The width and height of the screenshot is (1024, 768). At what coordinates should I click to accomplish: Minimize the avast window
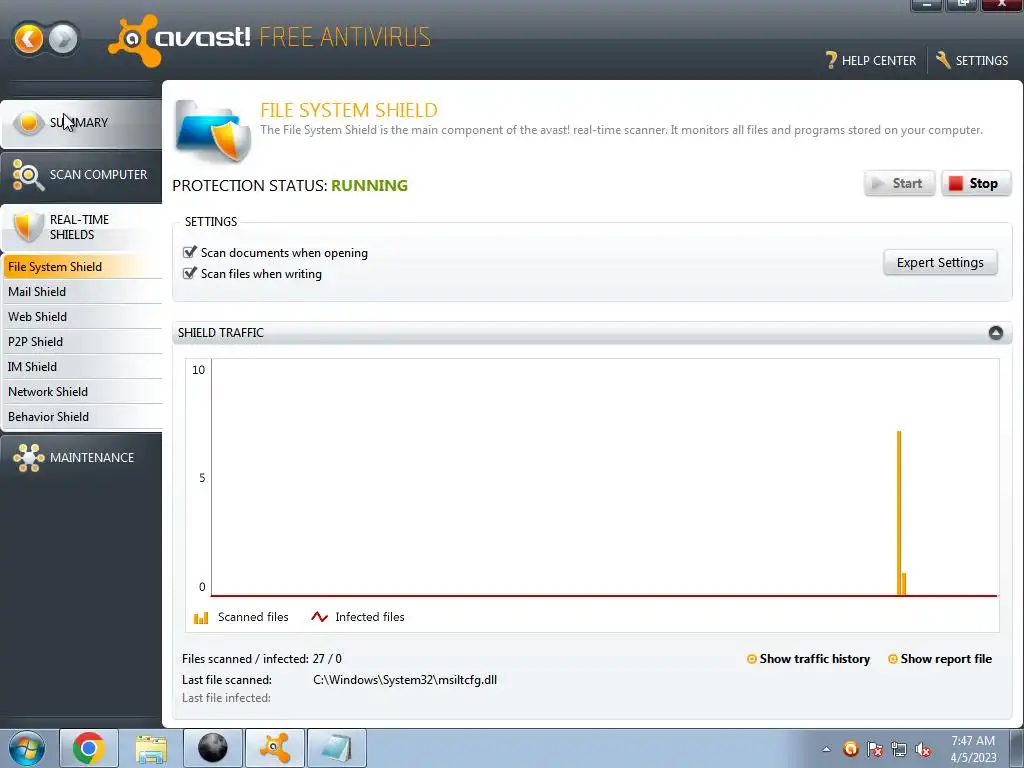pyautogui.click(x=926, y=5)
